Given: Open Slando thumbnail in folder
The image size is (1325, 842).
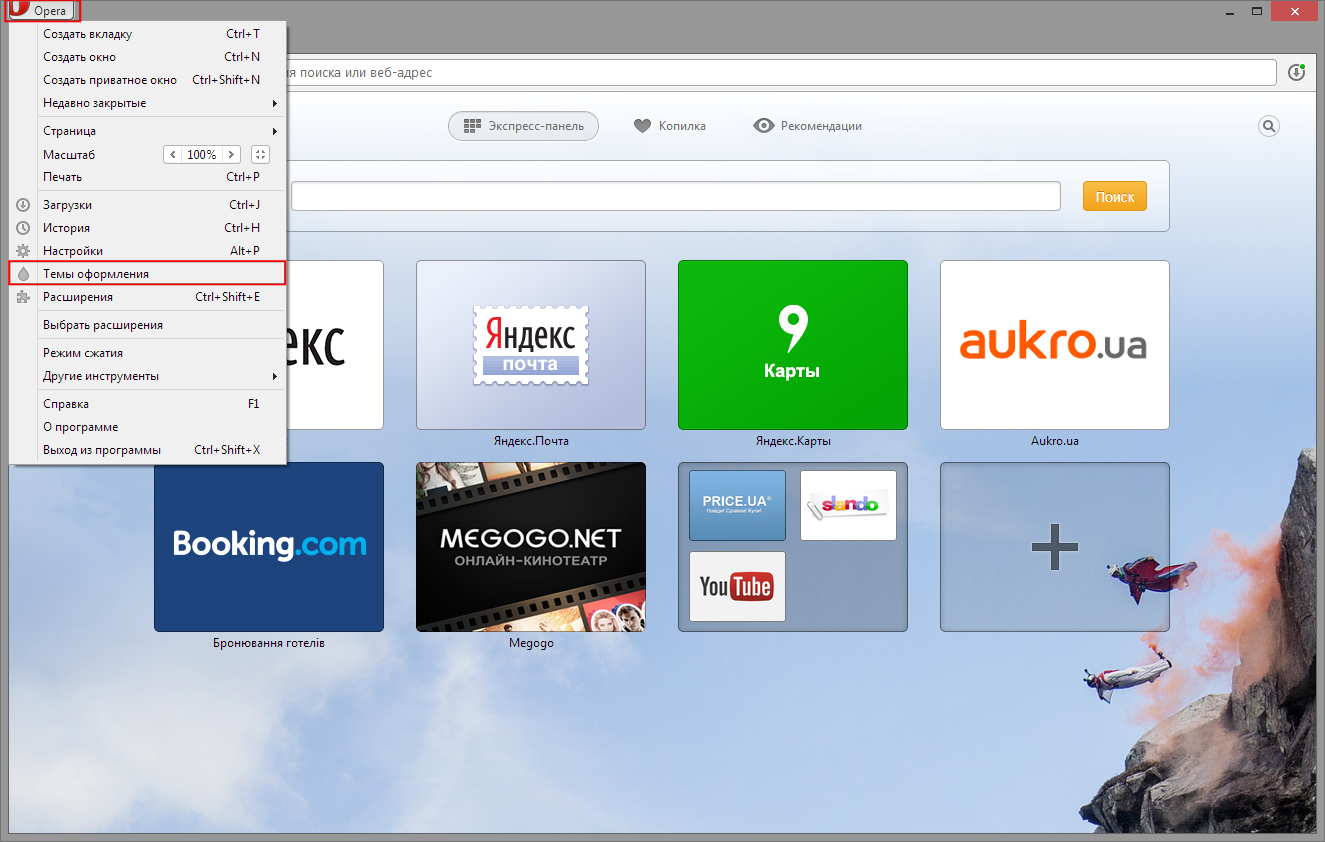Looking at the screenshot, I should [848, 506].
